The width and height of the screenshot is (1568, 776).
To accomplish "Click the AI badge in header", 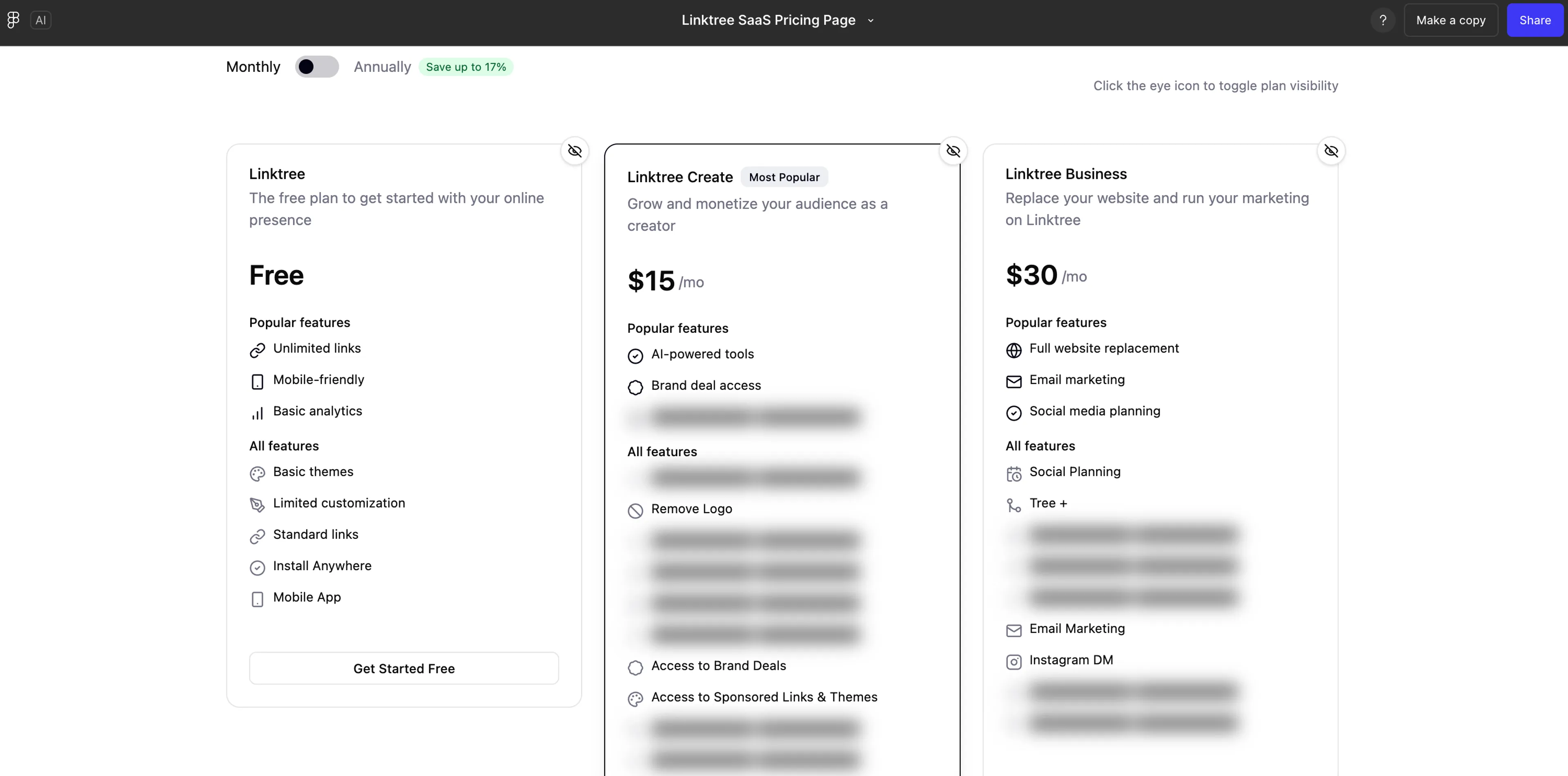I will pyautogui.click(x=41, y=20).
